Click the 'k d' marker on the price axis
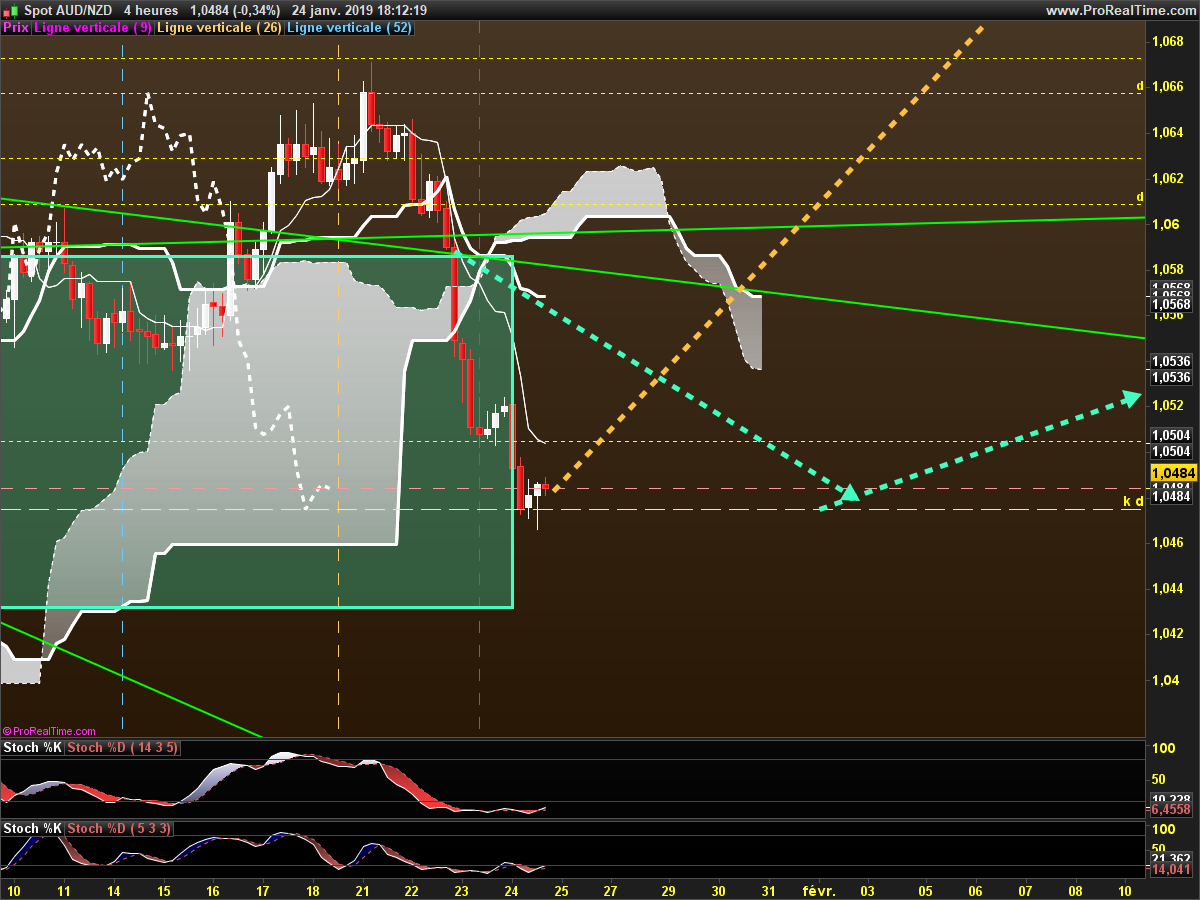1200x900 pixels. pyautogui.click(x=1133, y=501)
